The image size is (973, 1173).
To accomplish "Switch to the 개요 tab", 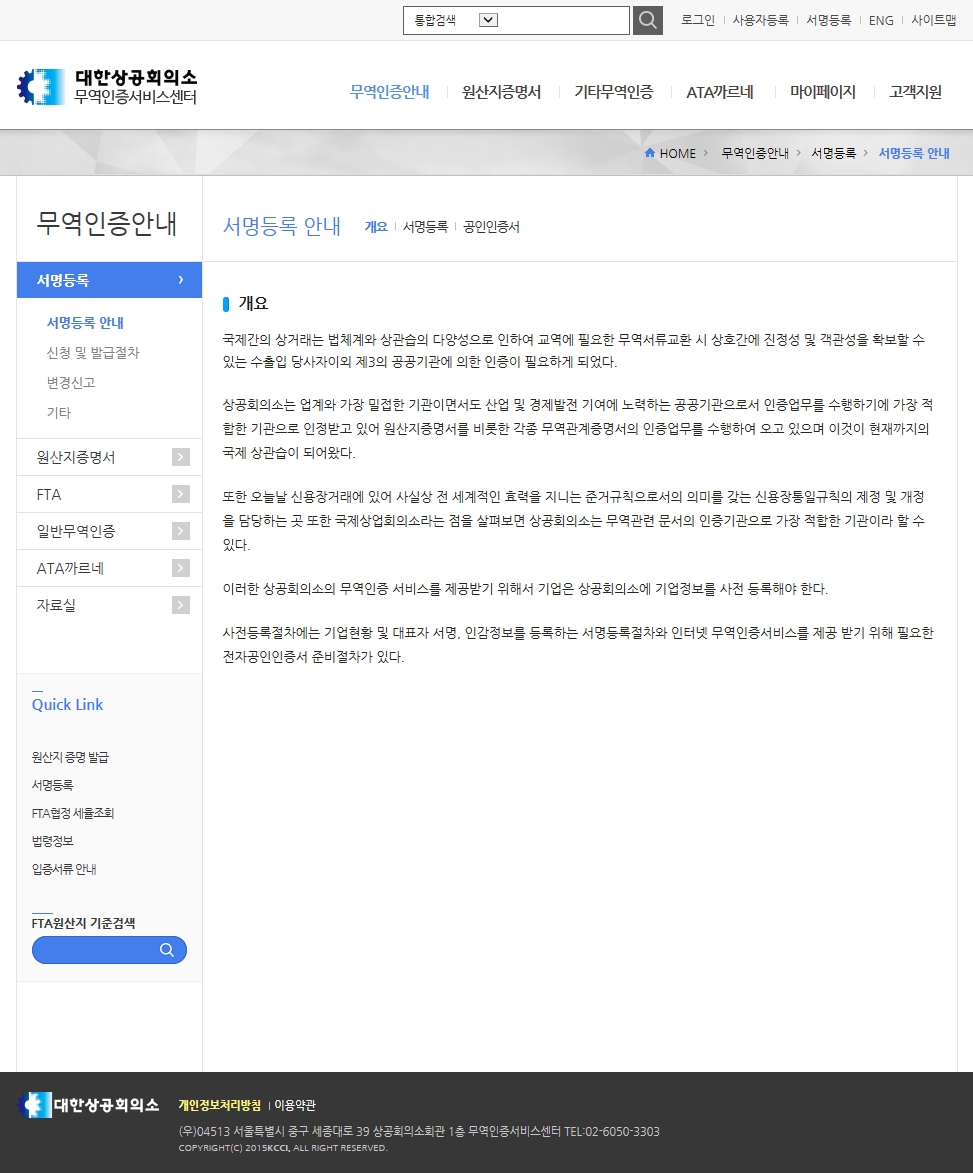I will (376, 227).
